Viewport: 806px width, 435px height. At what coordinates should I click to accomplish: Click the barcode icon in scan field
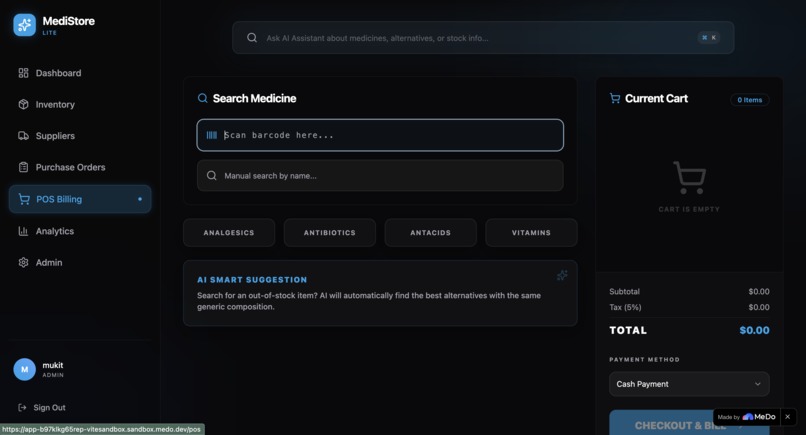click(212, 135)
